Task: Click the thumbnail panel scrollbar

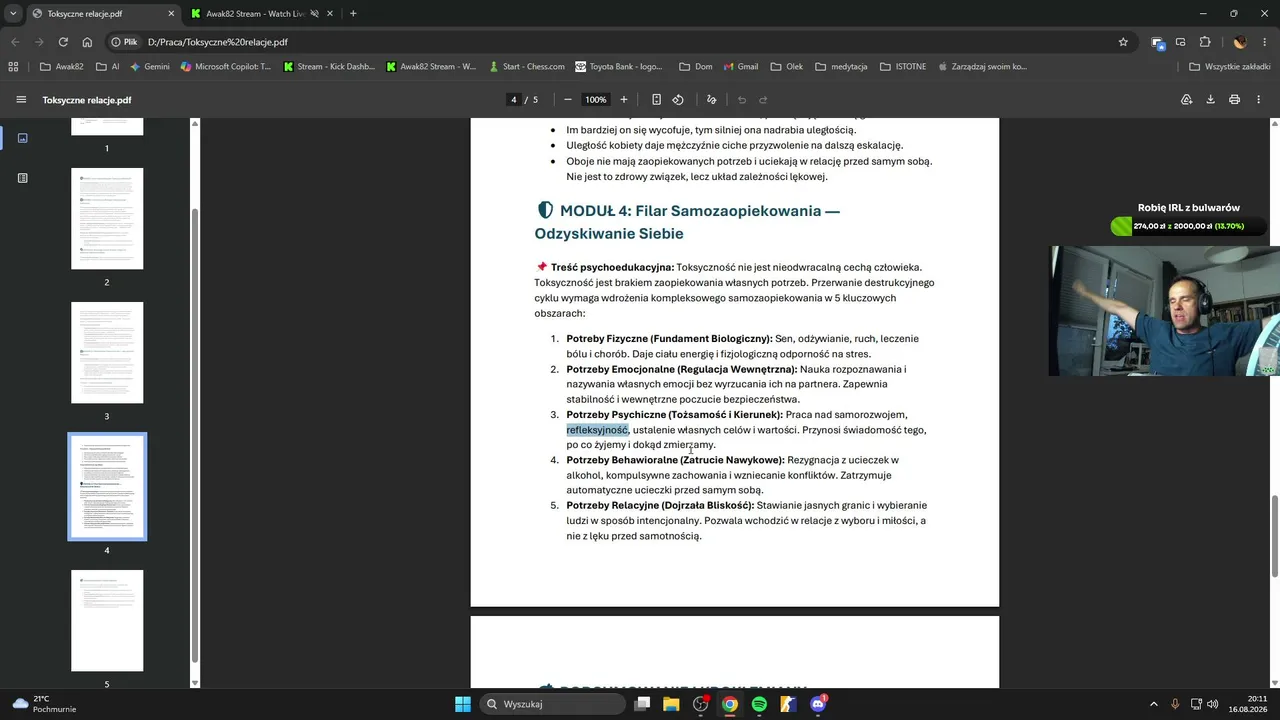Action: [195, 435]
